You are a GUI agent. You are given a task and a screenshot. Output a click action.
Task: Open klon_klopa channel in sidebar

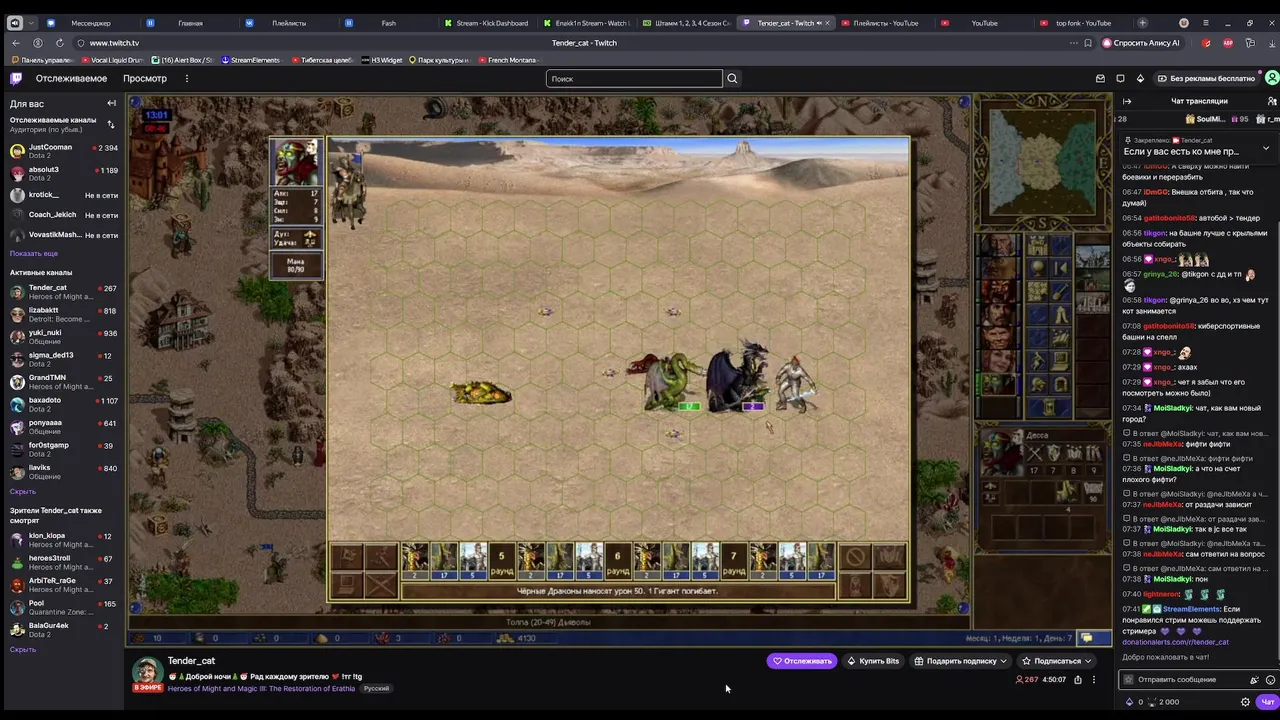[x=63, y=540]
